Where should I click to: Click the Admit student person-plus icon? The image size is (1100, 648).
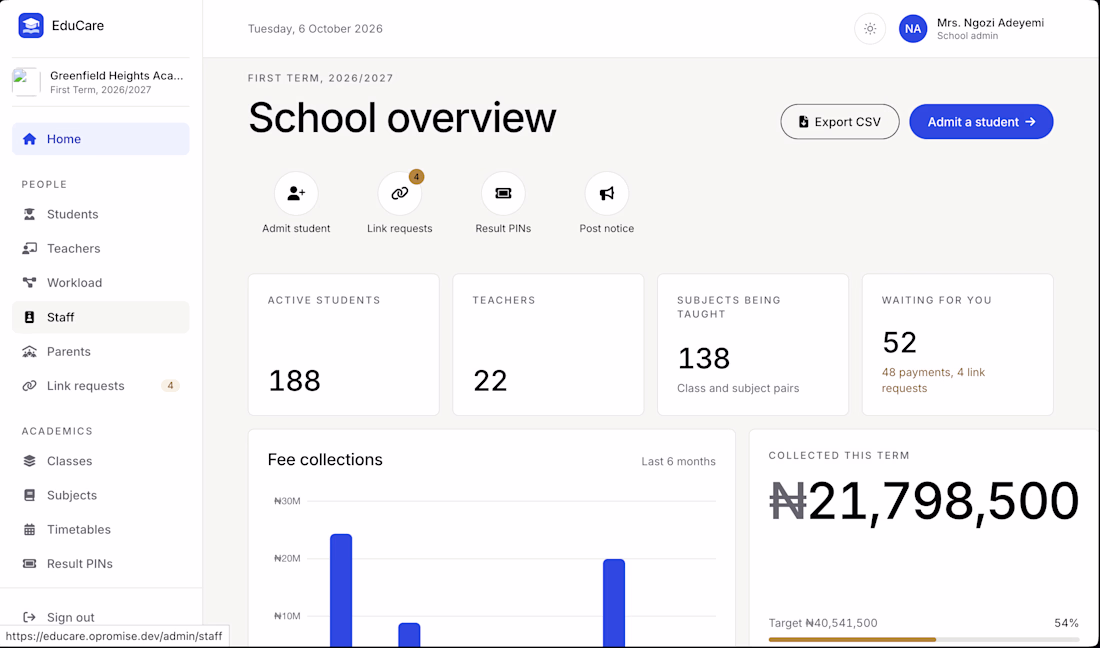click(x=296, y=193)
